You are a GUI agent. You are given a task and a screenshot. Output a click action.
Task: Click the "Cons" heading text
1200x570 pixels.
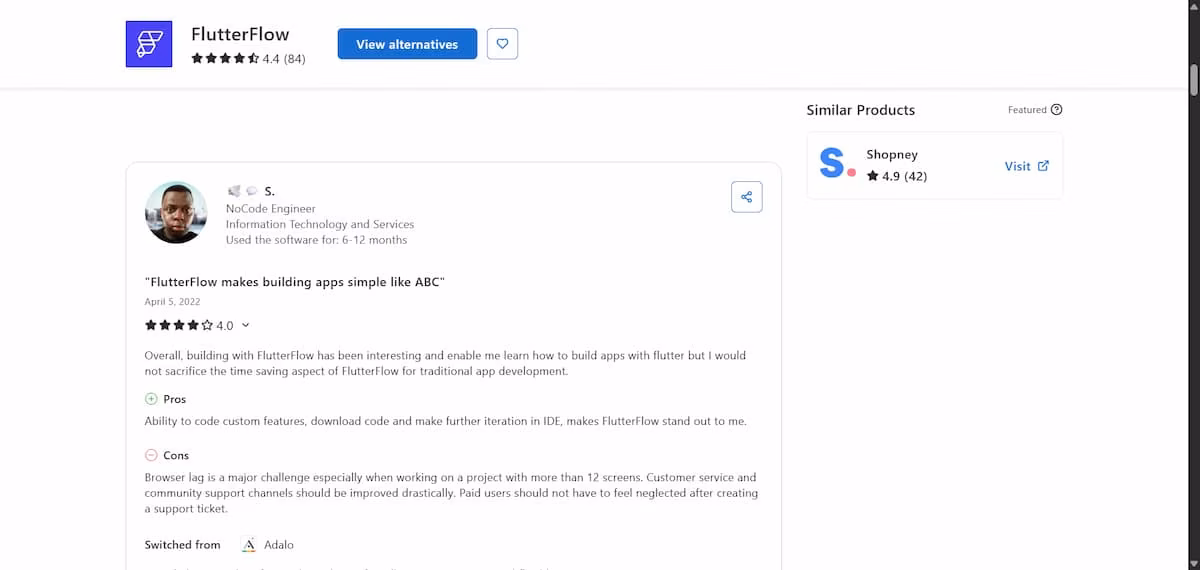[x=176, y=455]
